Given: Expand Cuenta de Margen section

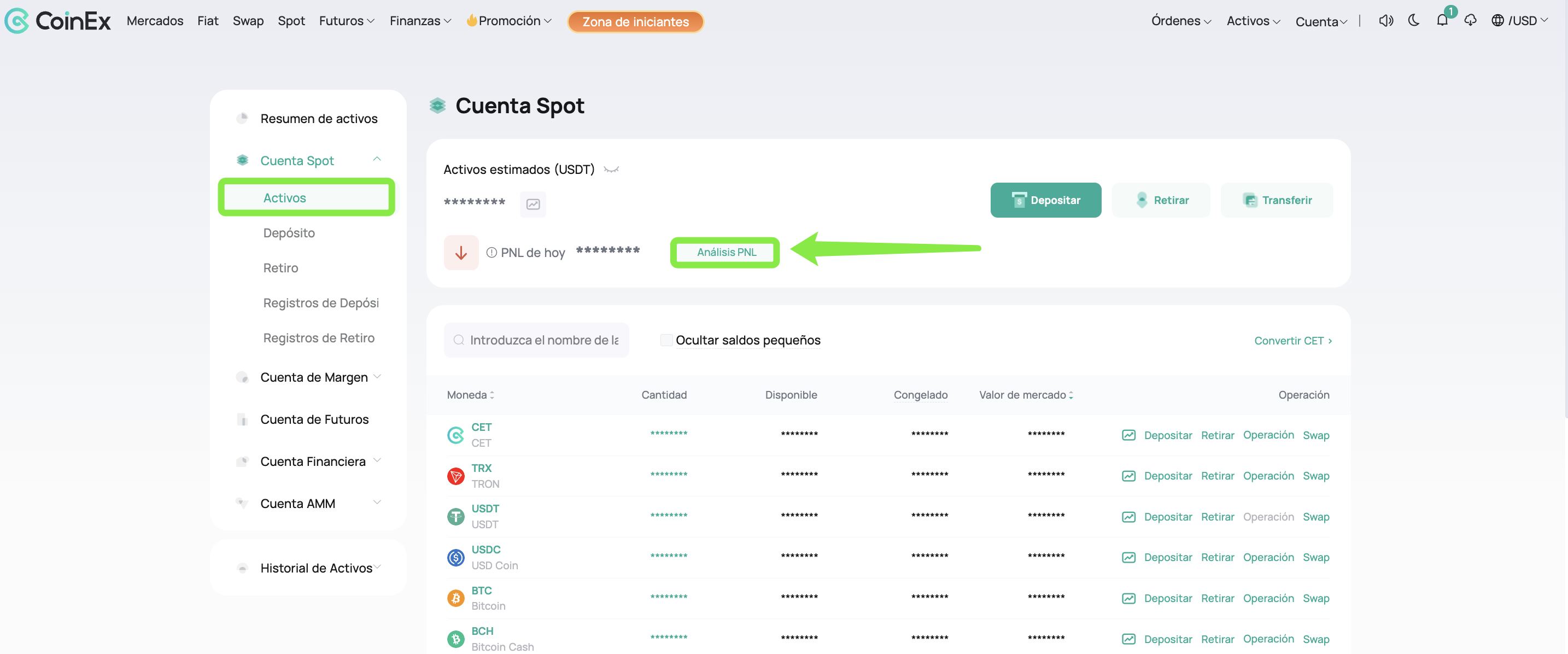Looking at the screenshot, I should pos(314,377).
